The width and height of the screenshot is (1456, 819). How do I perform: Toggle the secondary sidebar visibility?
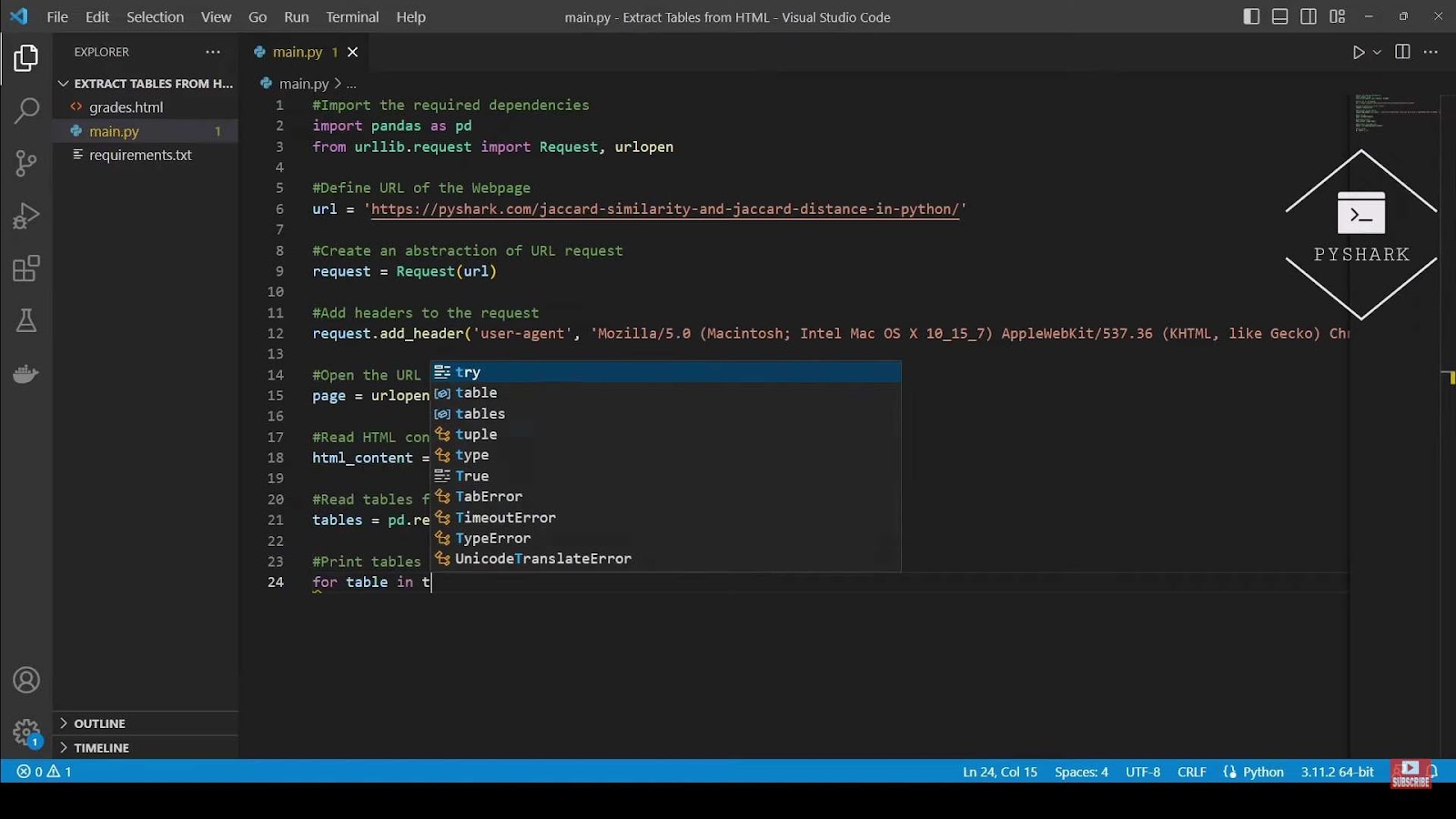(1309, 16)
